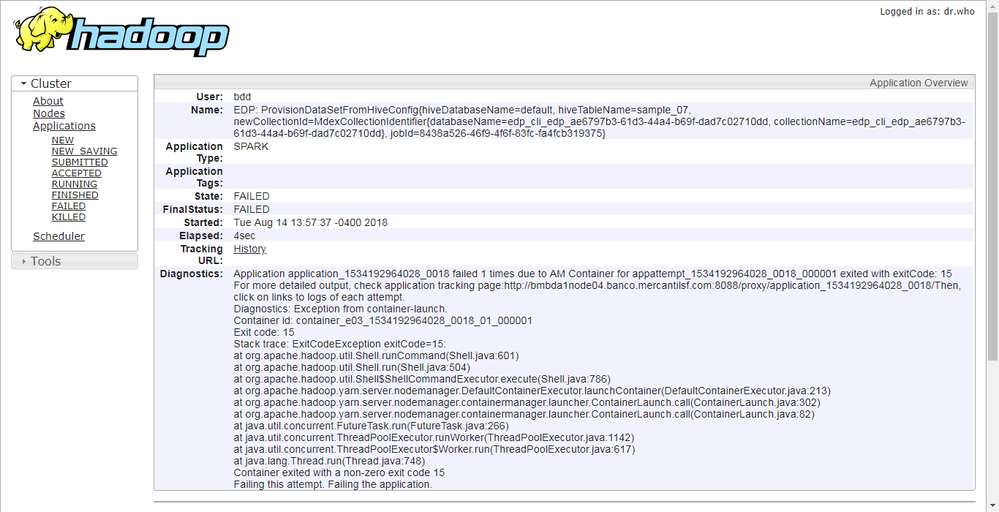Click the 'Thread.run(Thread.java:748)' line
The height and width of the screenshot is (512, 999).
(x=329, y=461)
